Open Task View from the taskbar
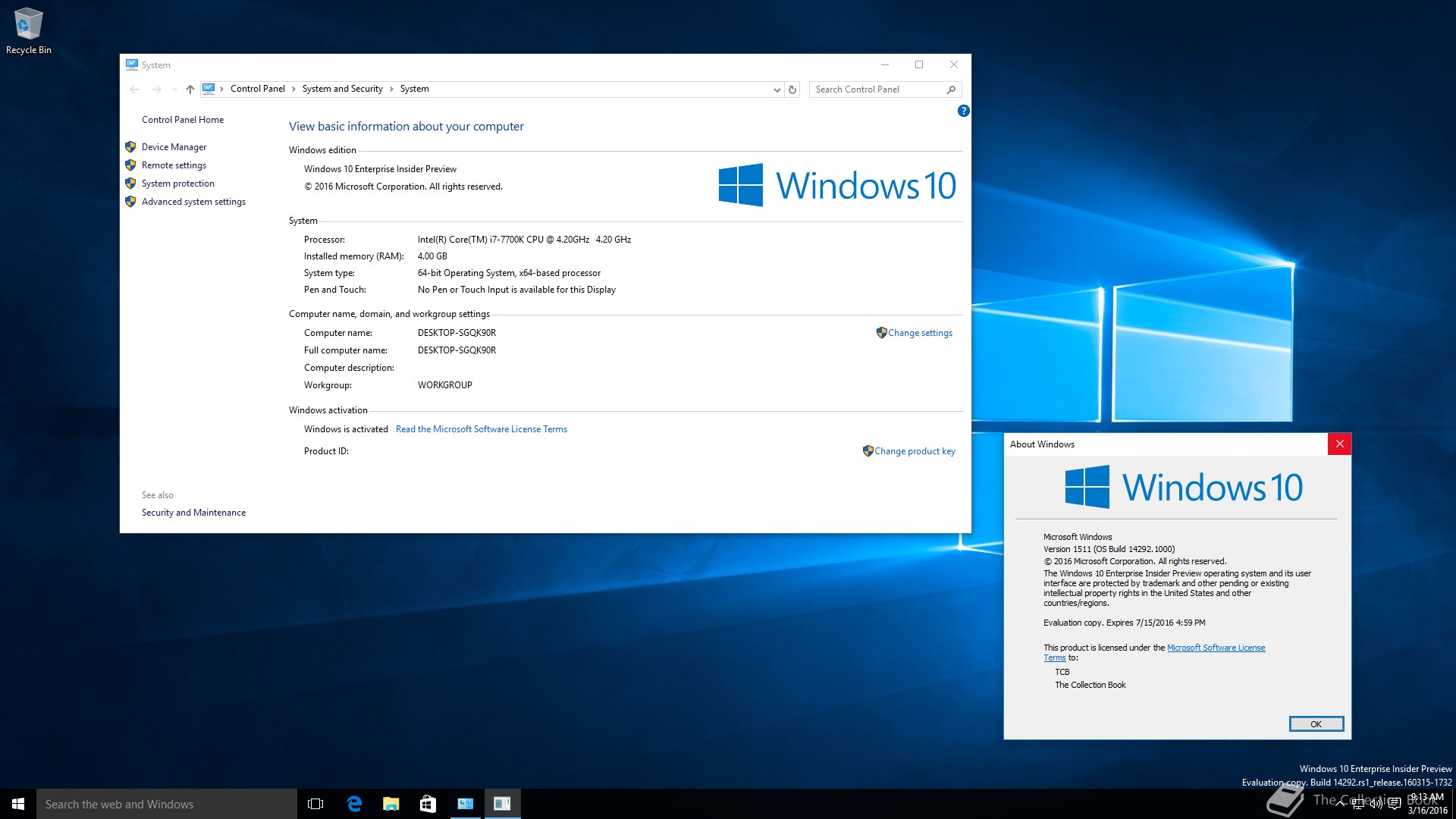This screenshot has width=1456, height=819. (315, 804)
